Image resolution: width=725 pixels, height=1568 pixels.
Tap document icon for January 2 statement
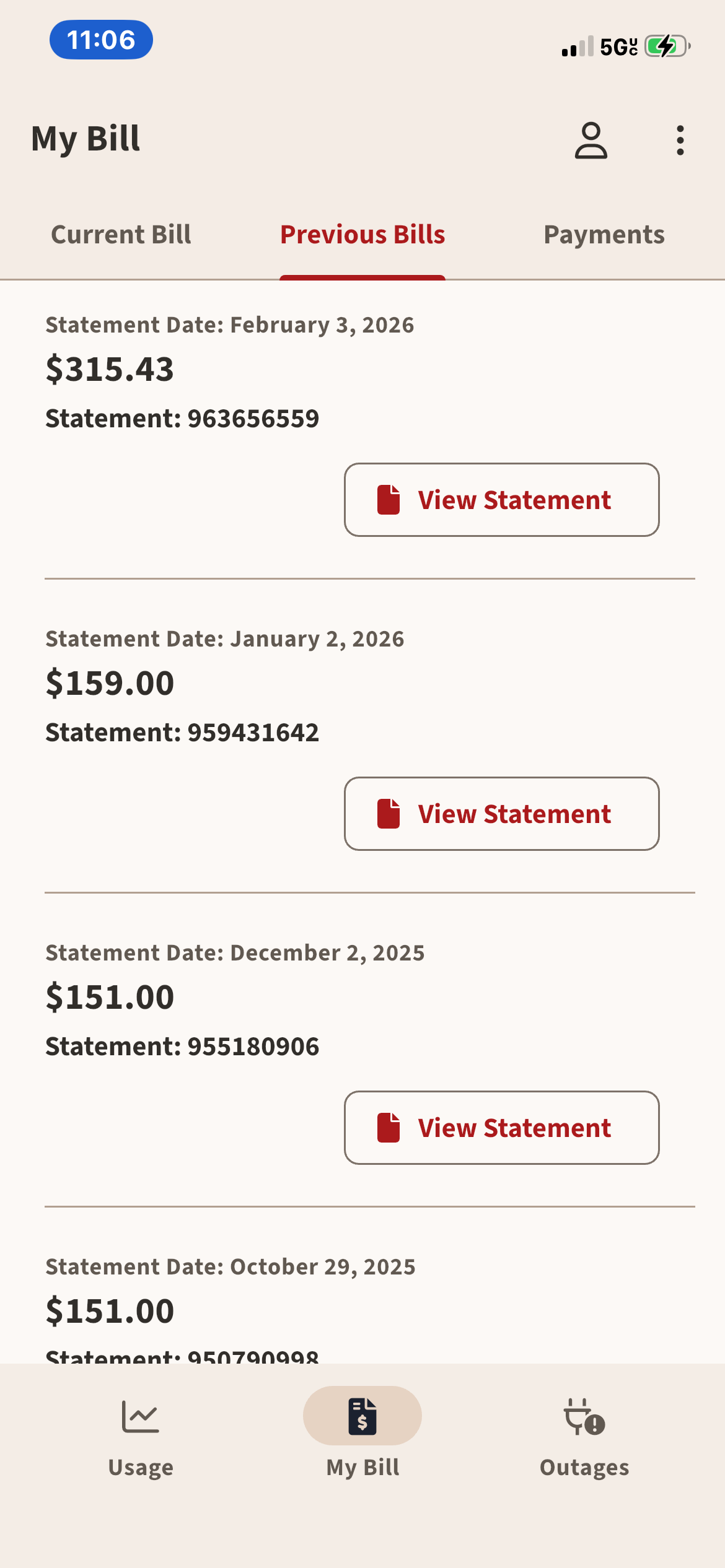[x=389, y=814]
